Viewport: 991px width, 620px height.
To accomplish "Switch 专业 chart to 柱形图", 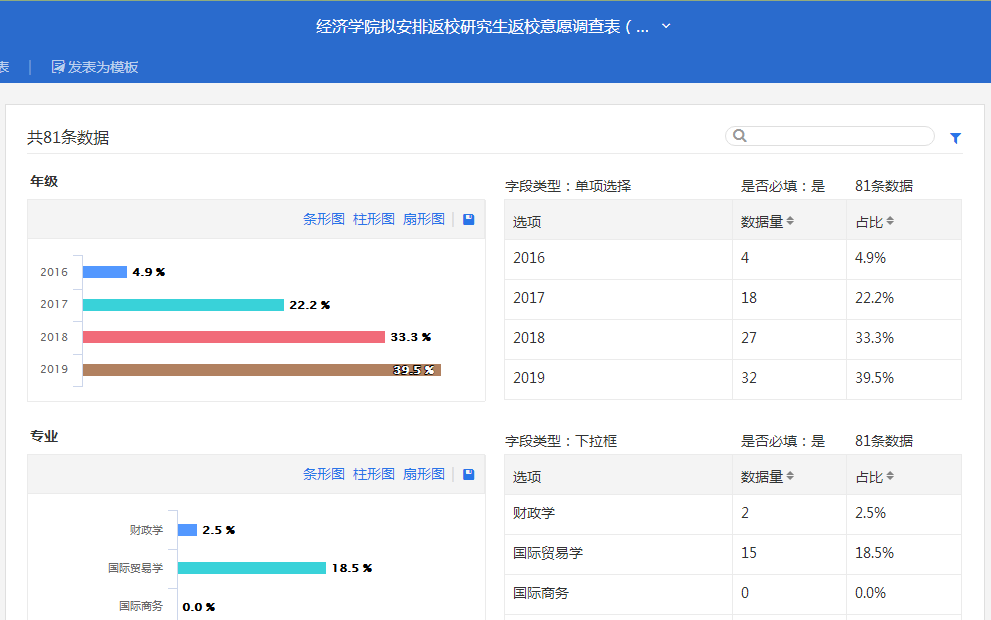I will point(374,474).
